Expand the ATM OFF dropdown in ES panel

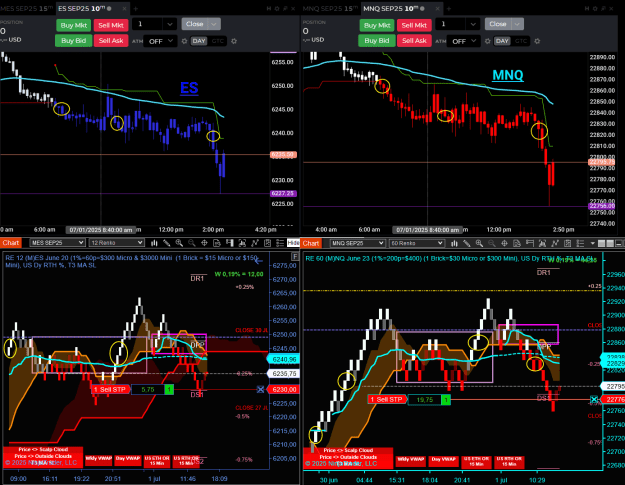pyautogui.click(x=161, y=41)
